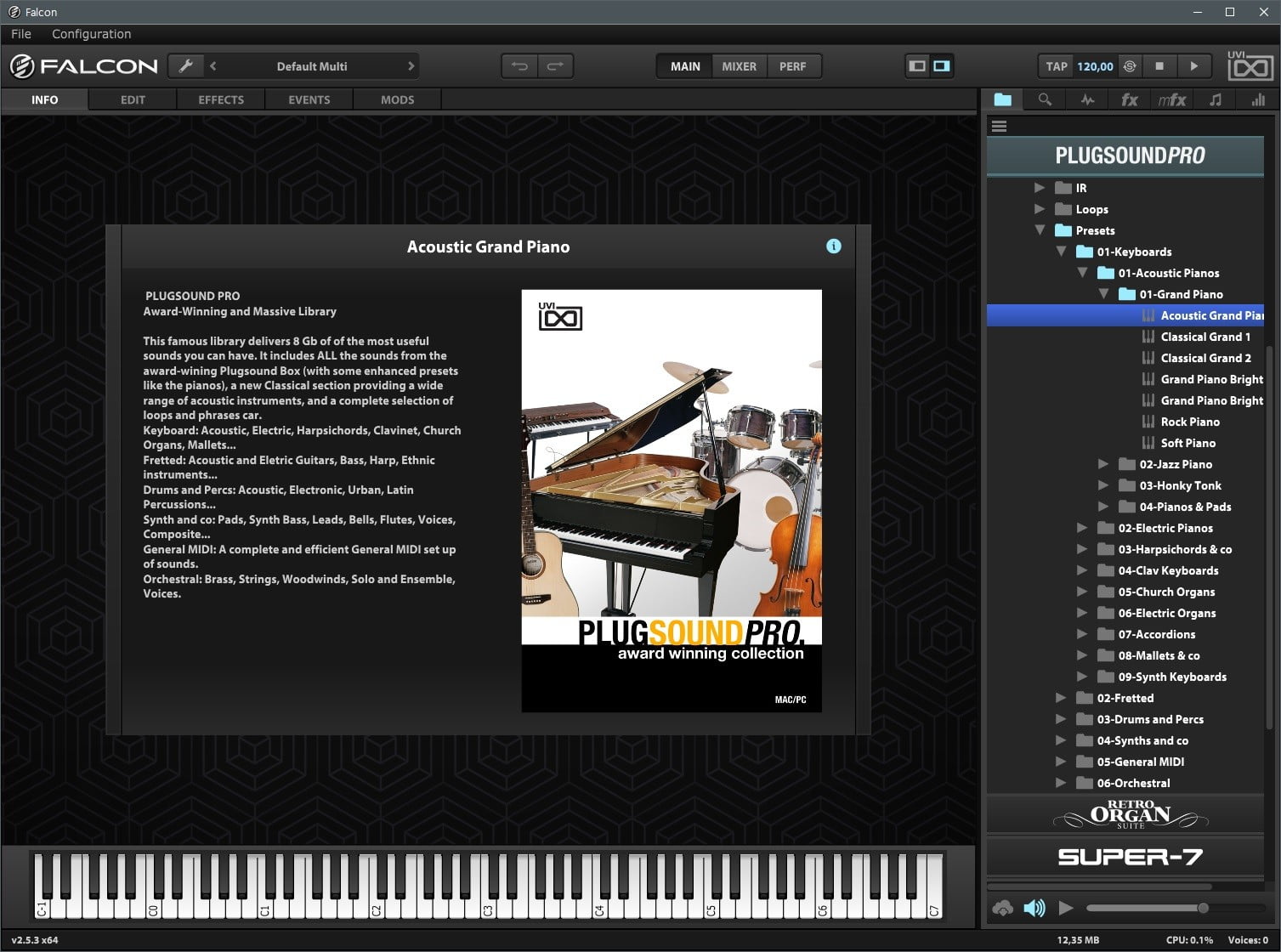Click the 120,00 tempo field
Image resolution: width=1281 pixels, height=952 pixels.
[1095, 66]
